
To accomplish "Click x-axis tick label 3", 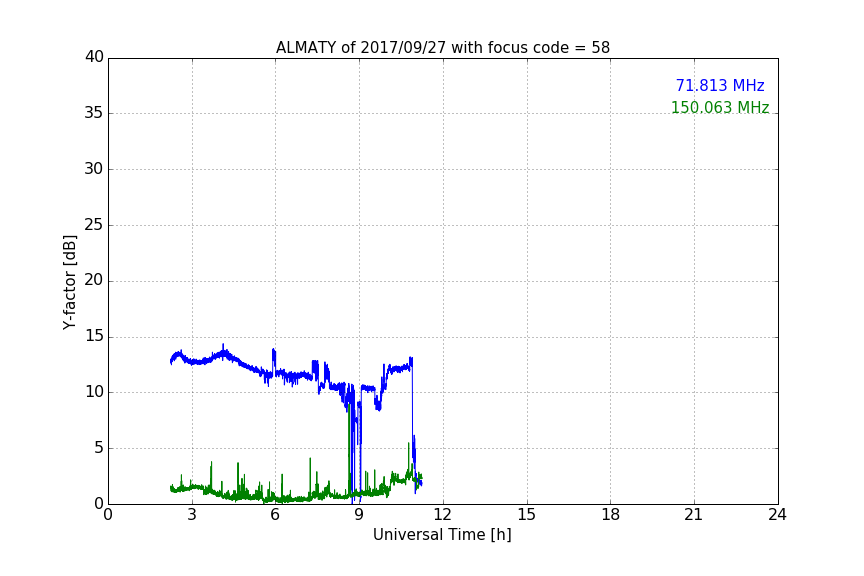I will [192, 515].
